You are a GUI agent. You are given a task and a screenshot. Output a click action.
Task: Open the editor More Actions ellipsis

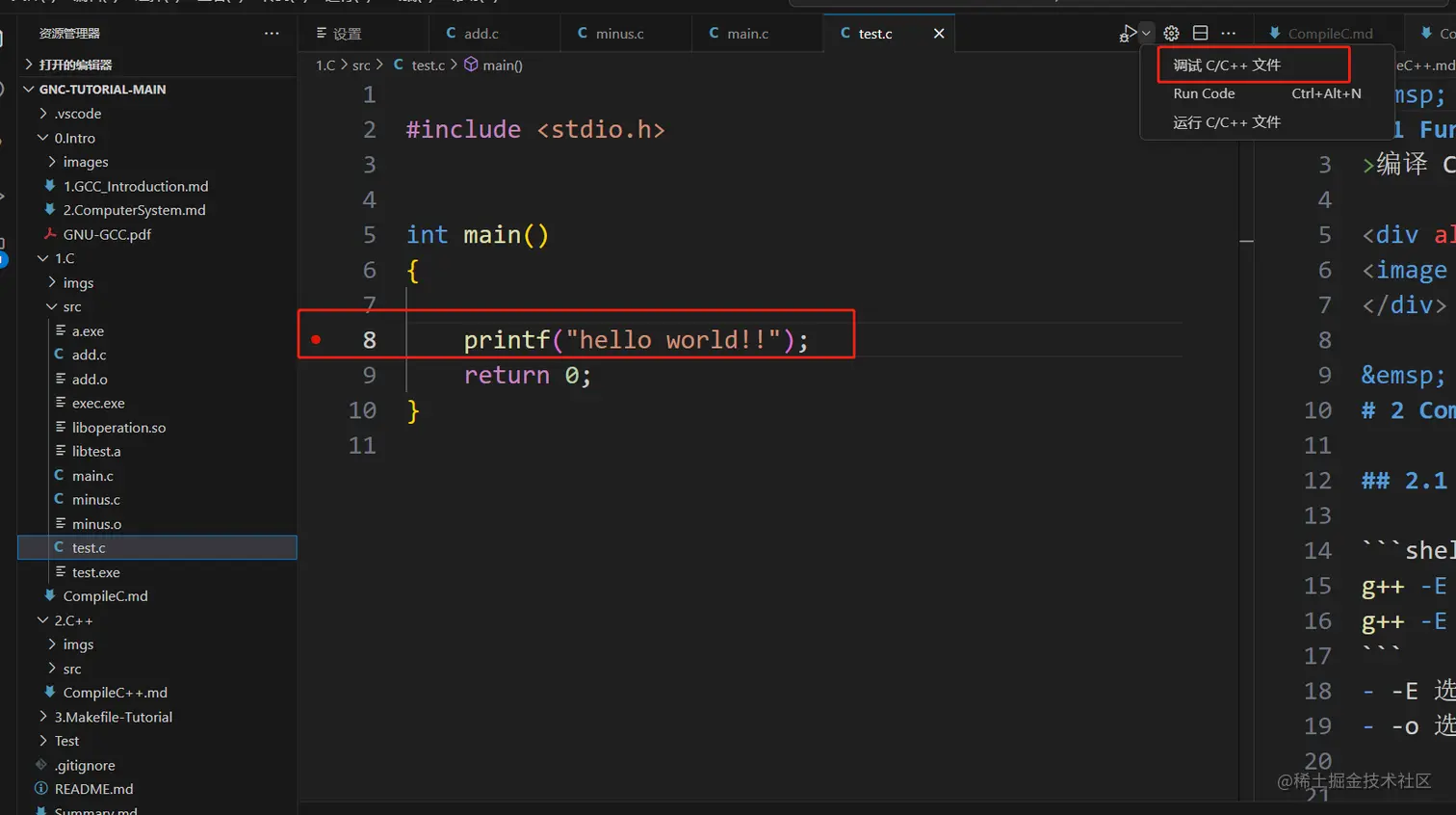coord(1229,34)
